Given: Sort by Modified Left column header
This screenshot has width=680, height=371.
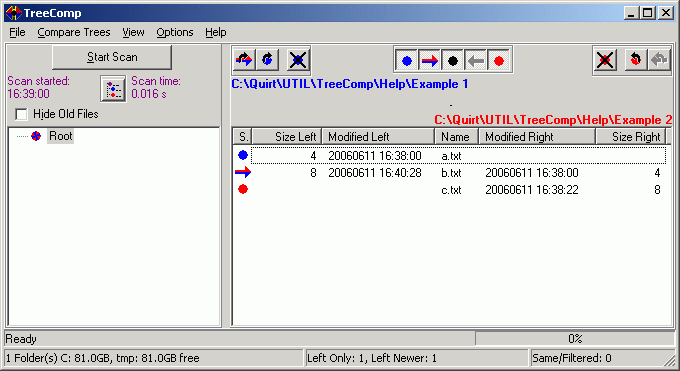Looking at the screenshot, I should (x=378, y=137).
